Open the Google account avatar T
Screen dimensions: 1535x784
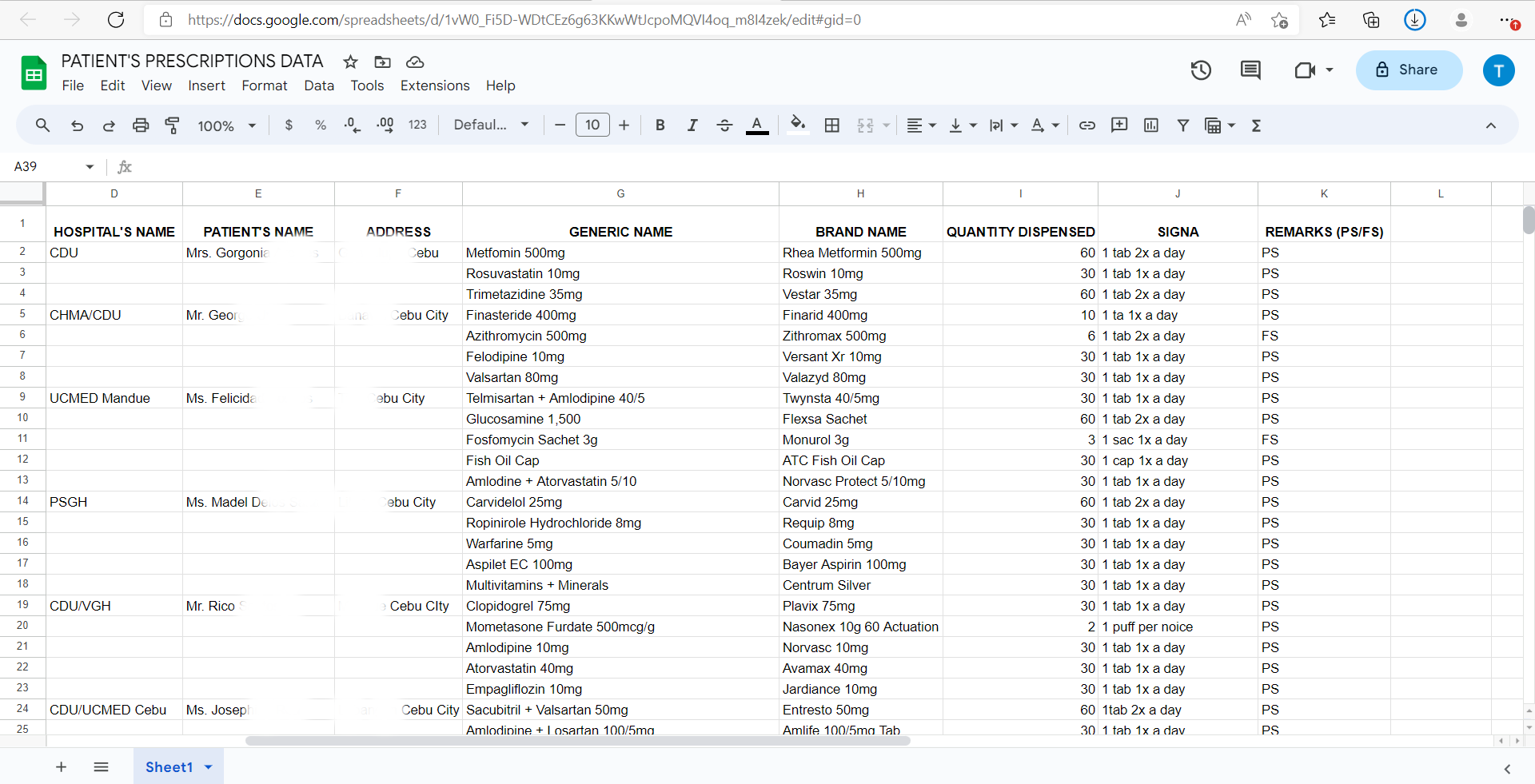1499,70
